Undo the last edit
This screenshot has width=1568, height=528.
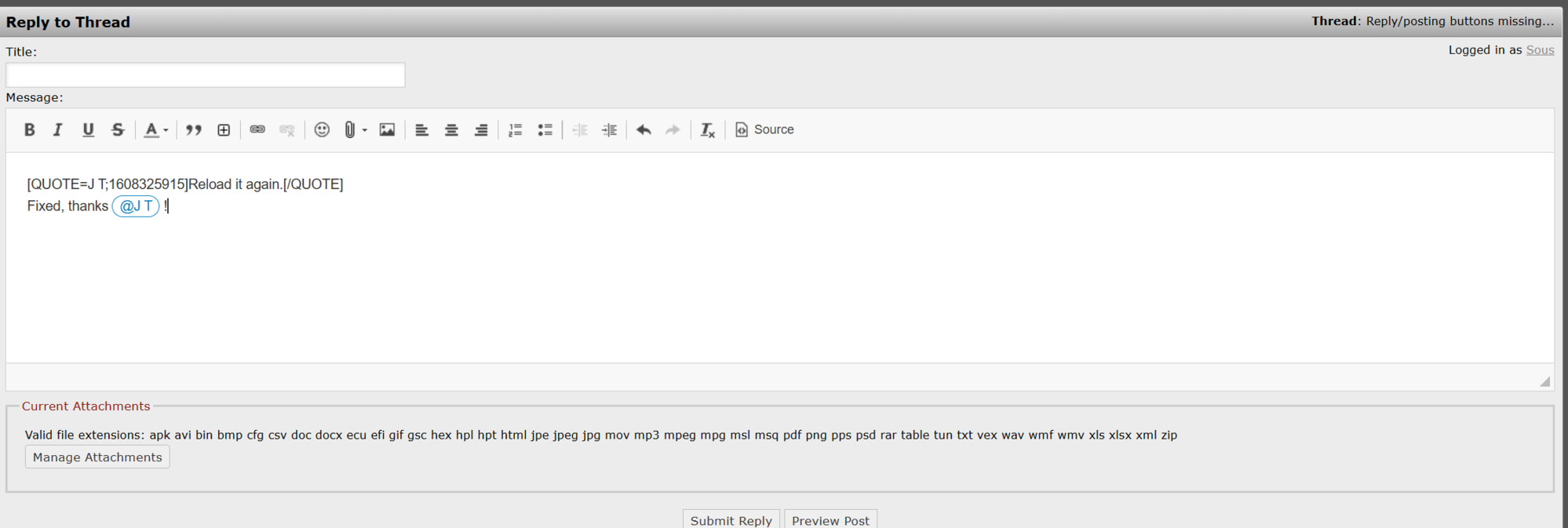pyautogui.click(x=644, y=130)
